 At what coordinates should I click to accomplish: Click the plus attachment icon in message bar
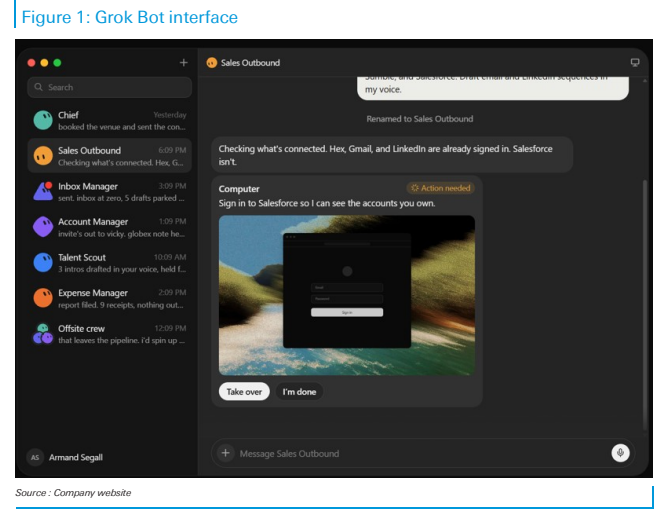pyautogui.click(x=226, y=453)
